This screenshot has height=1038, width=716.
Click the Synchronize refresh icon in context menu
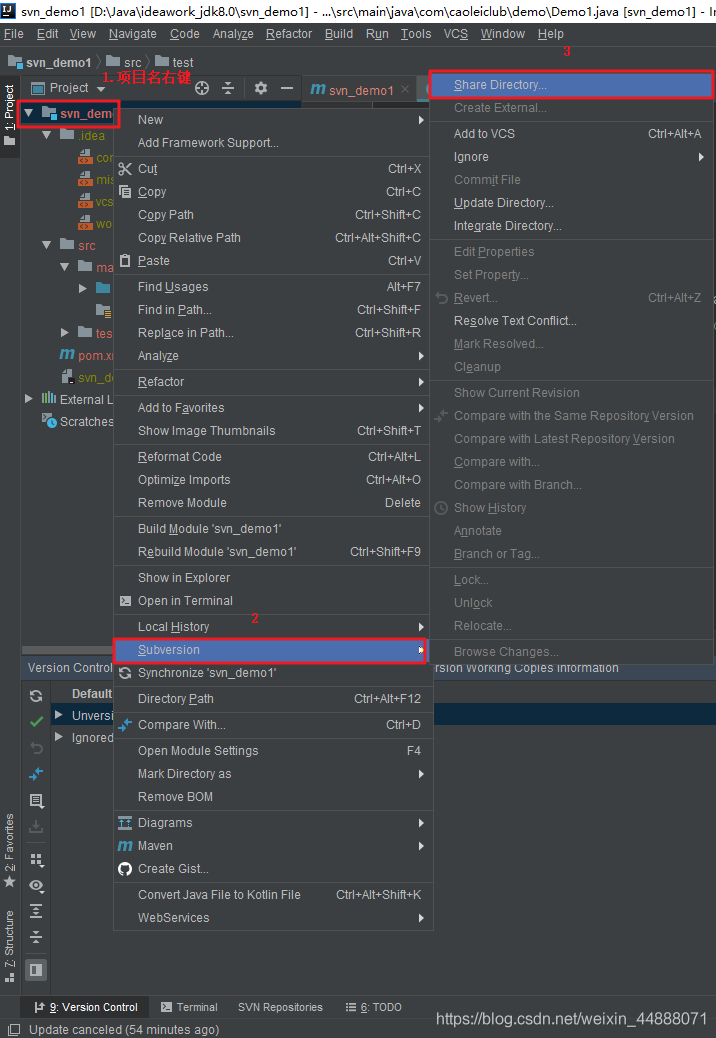[125, 673]
